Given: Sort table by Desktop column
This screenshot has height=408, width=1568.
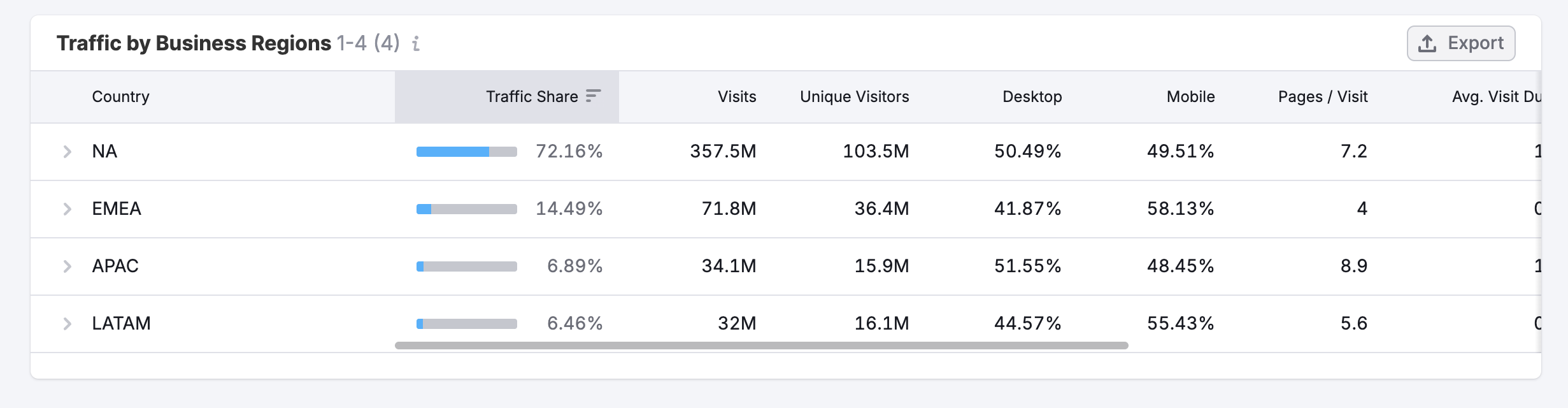Looking at the screenshot, I should 1032,97.
